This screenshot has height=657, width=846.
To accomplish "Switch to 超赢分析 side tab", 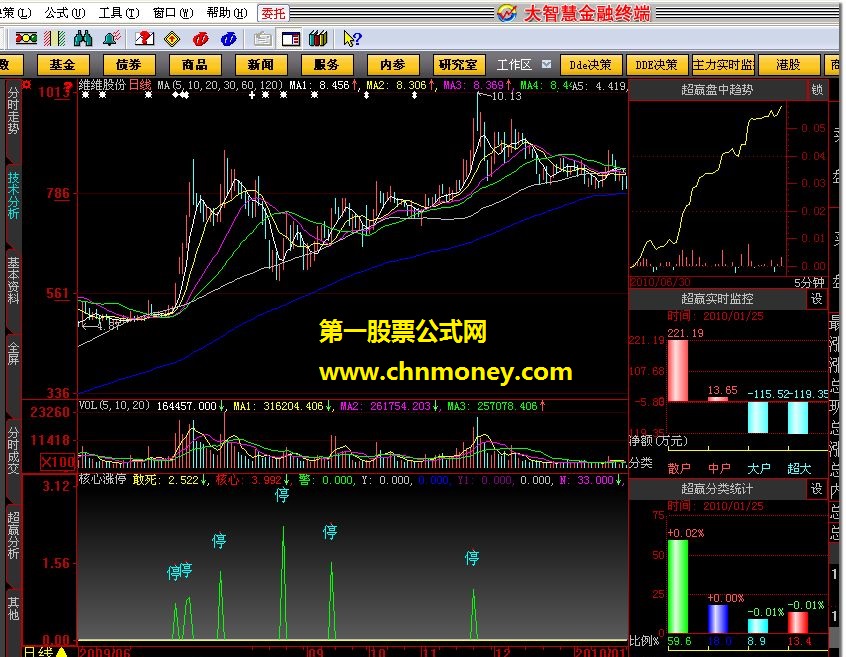I will coord(13,535).
